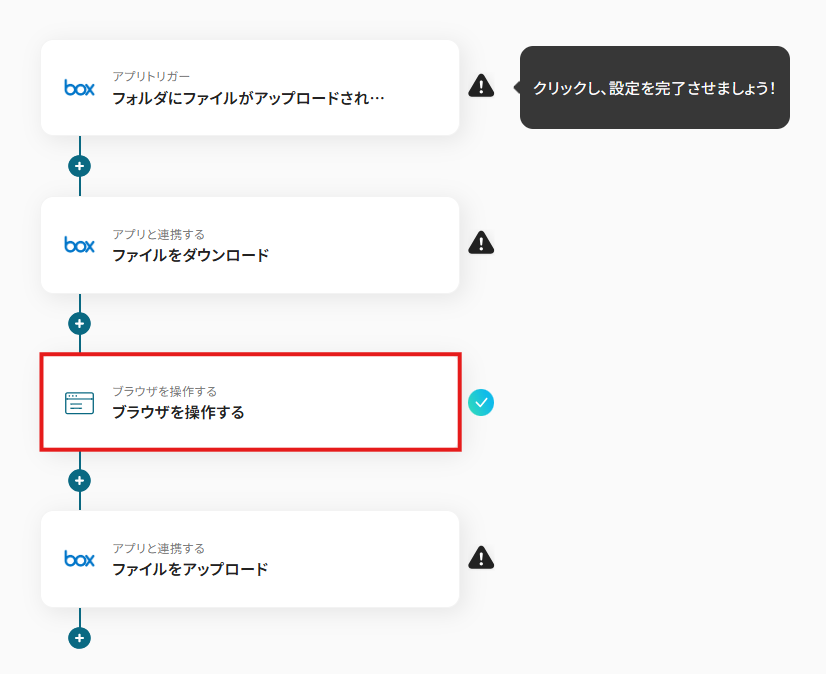Click the browser window icon in ブラウザを操作する card

[x=80, y=403]
